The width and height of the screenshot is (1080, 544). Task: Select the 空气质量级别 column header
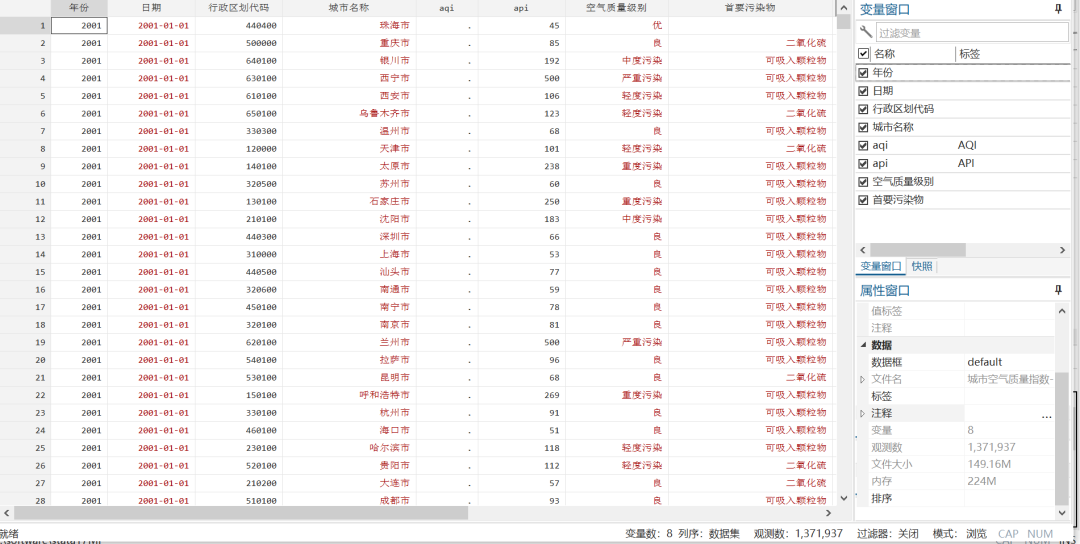coord(616,8)
